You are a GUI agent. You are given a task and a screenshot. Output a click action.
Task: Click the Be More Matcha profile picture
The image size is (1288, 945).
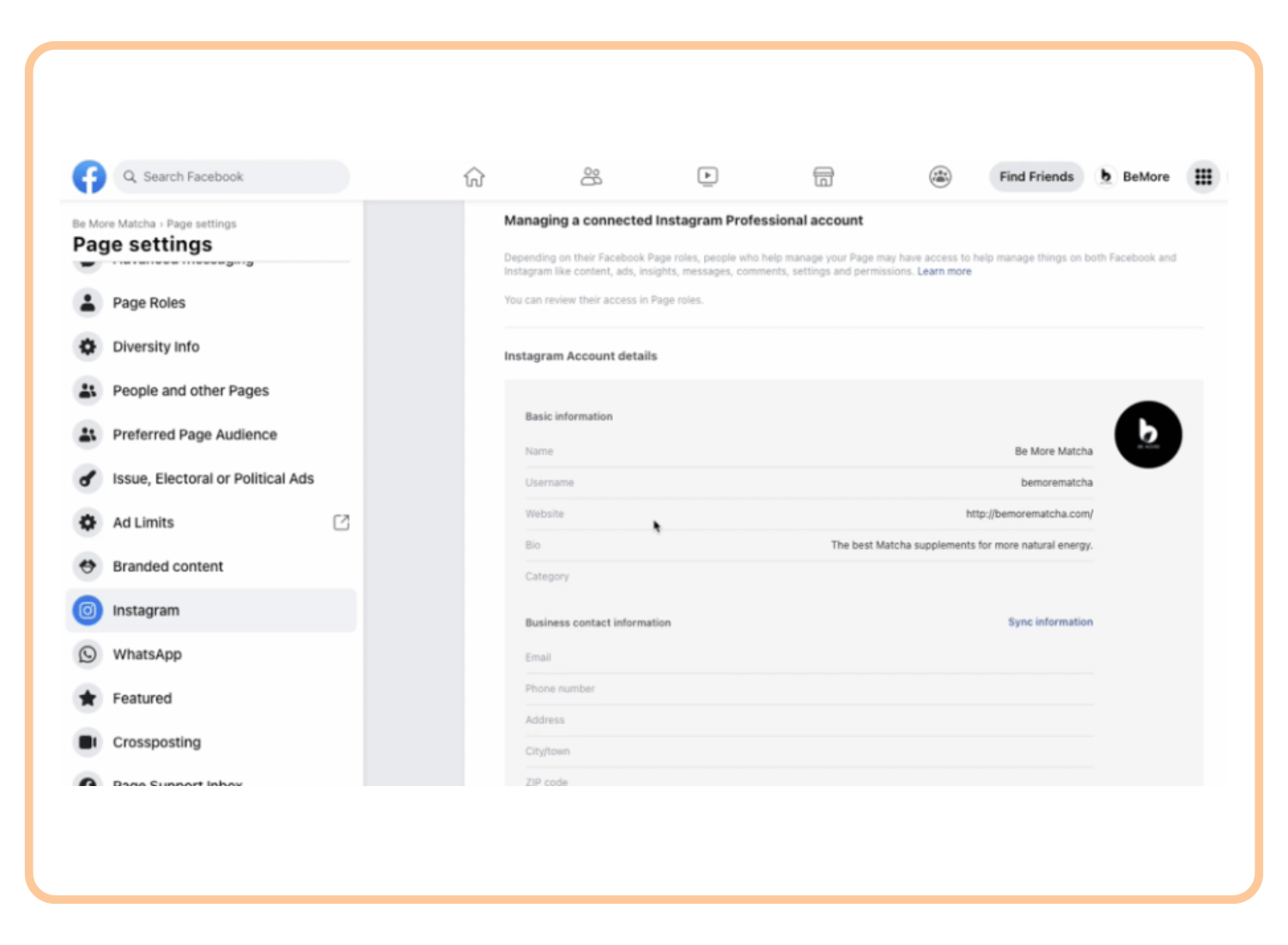(1148, 435)
